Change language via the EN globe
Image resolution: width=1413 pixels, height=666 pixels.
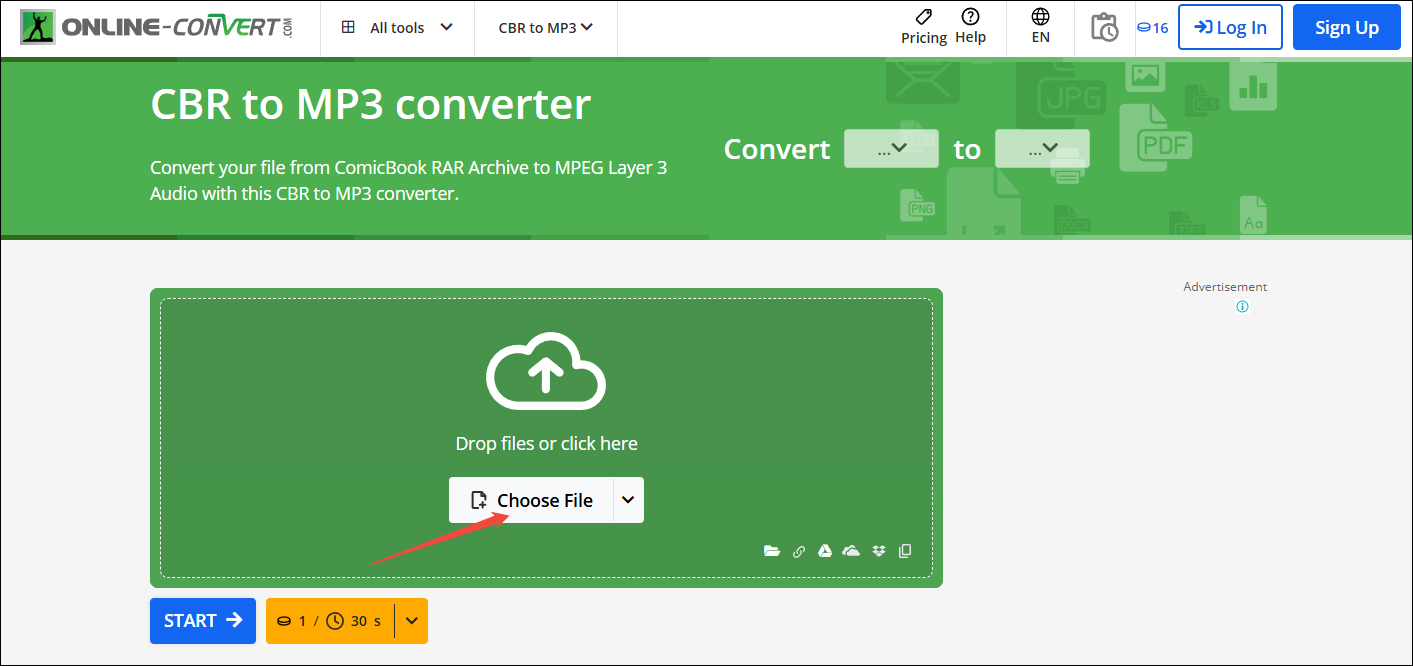[1040, 27]
